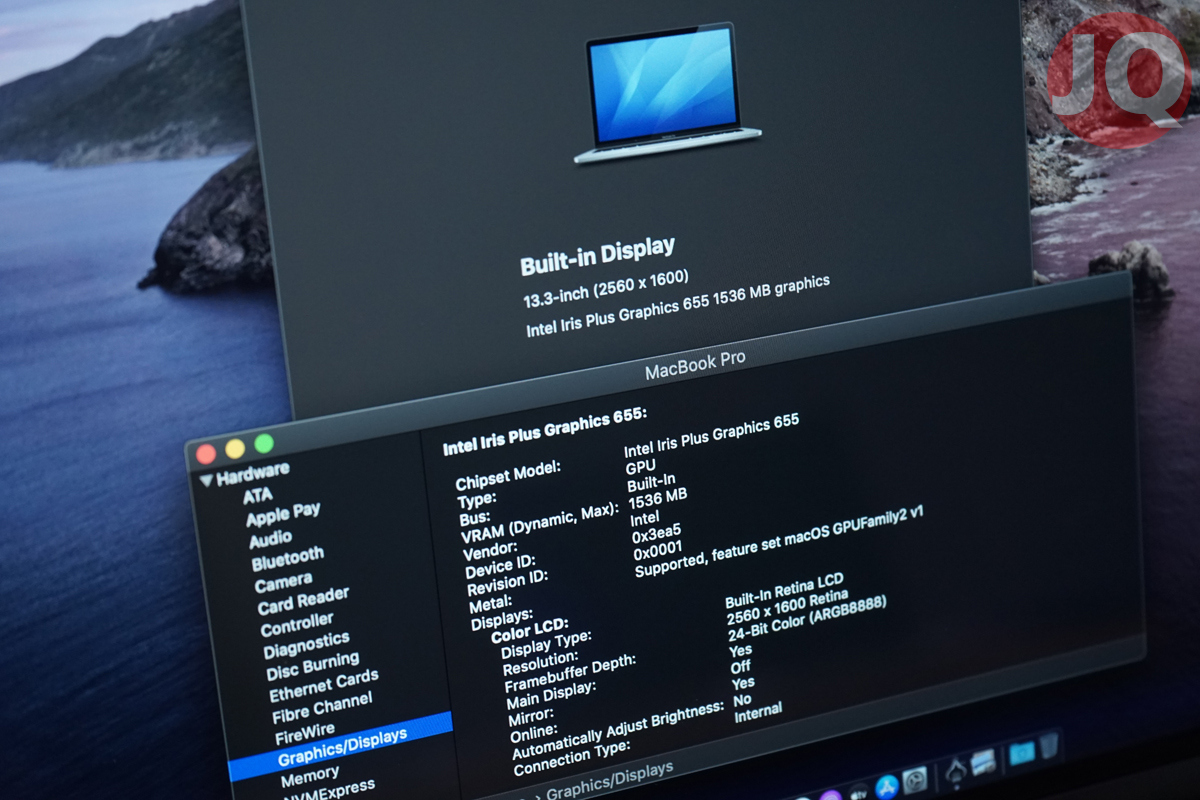Select the Chipset Model value text
The width and height of the screenshot is (1200, 800).
(x=711, y=435)
